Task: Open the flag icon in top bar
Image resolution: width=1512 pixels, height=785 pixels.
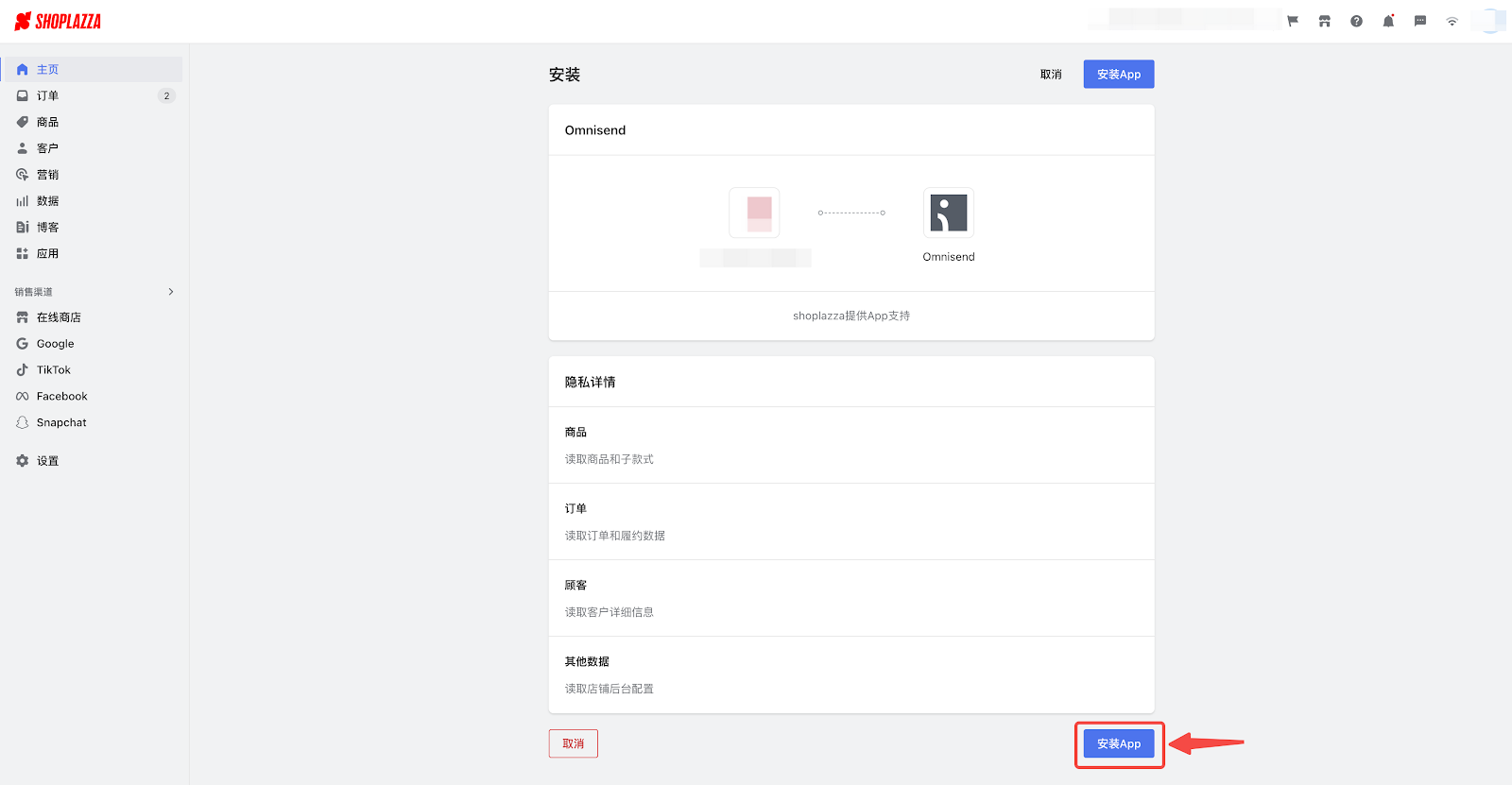Action: coord(1293,21)
